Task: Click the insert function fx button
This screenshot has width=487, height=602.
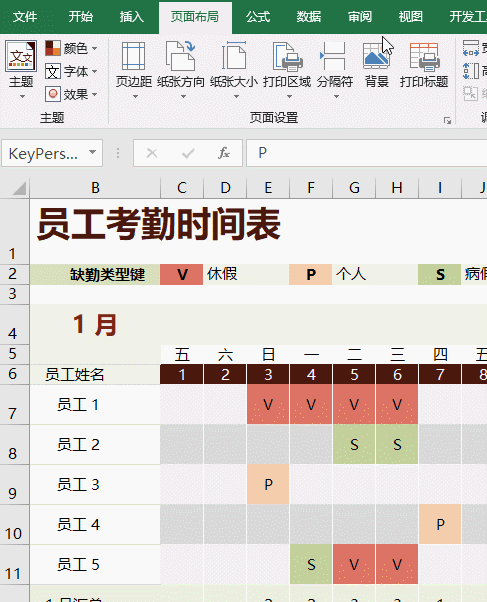Action: pos(224,153)
